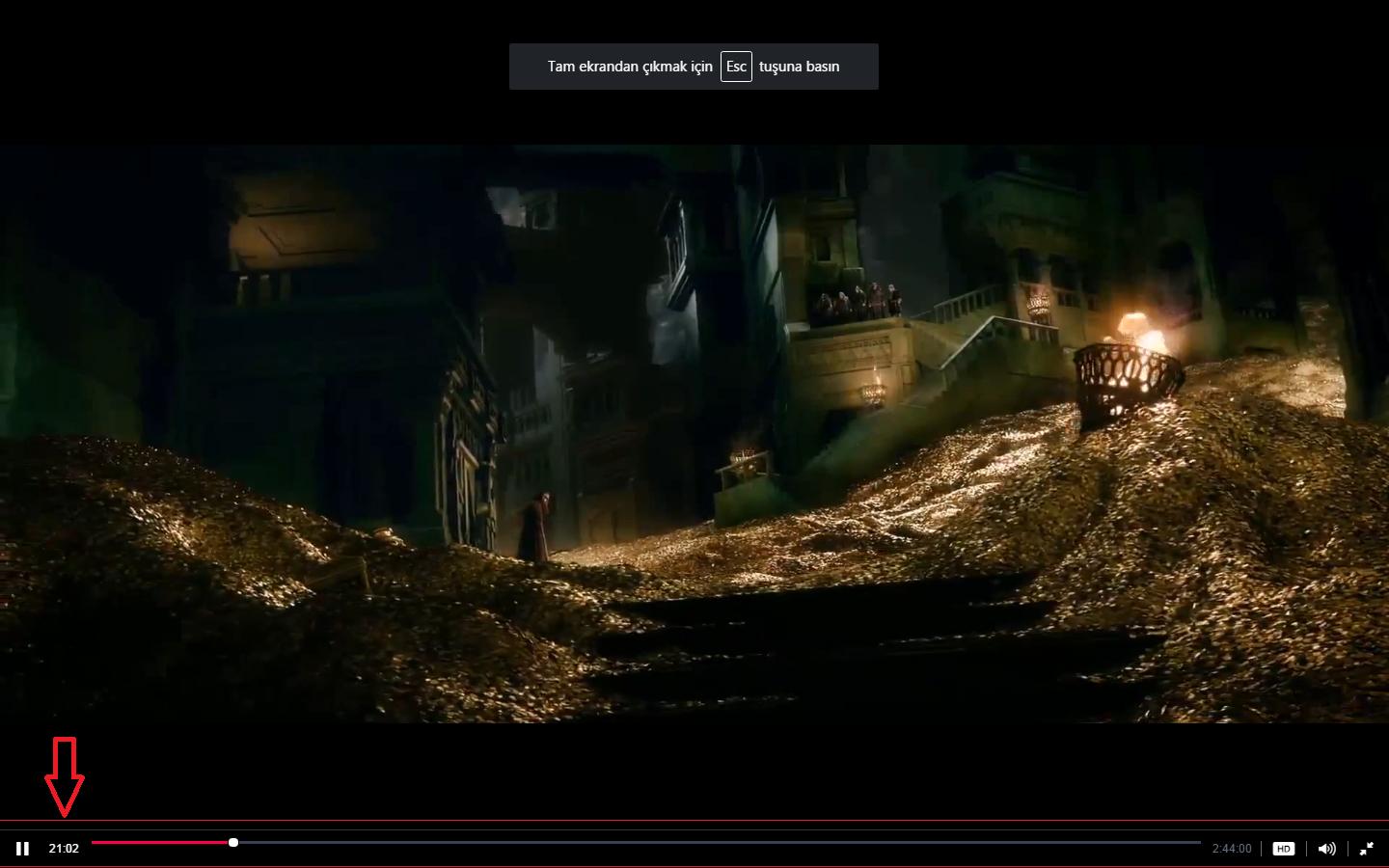Click the 2:44:00 total duration label
Screen dimensions: 1389x868
pyautogui.click(x=1232, y=849)
